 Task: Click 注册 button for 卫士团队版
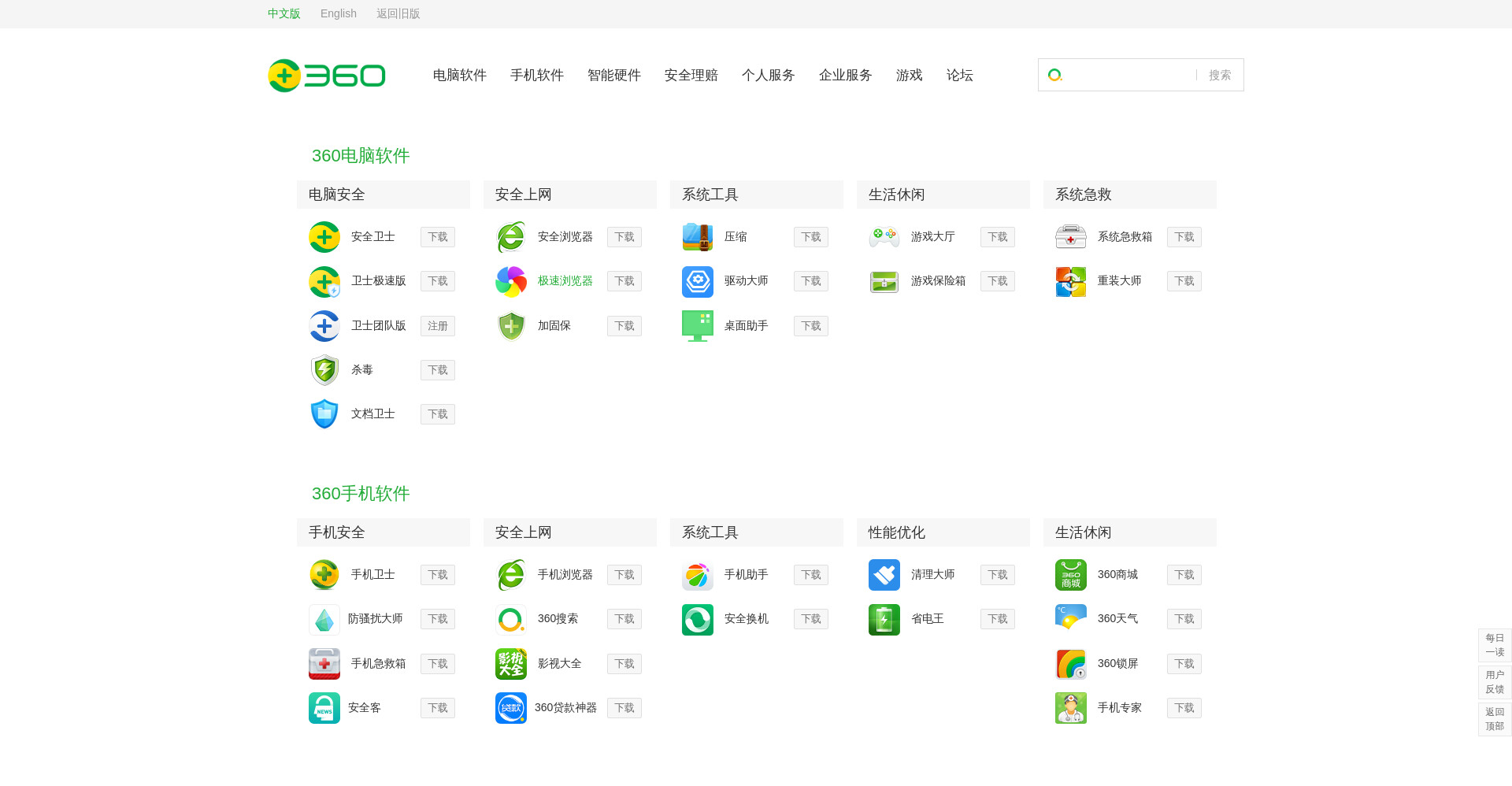(438, 326)
